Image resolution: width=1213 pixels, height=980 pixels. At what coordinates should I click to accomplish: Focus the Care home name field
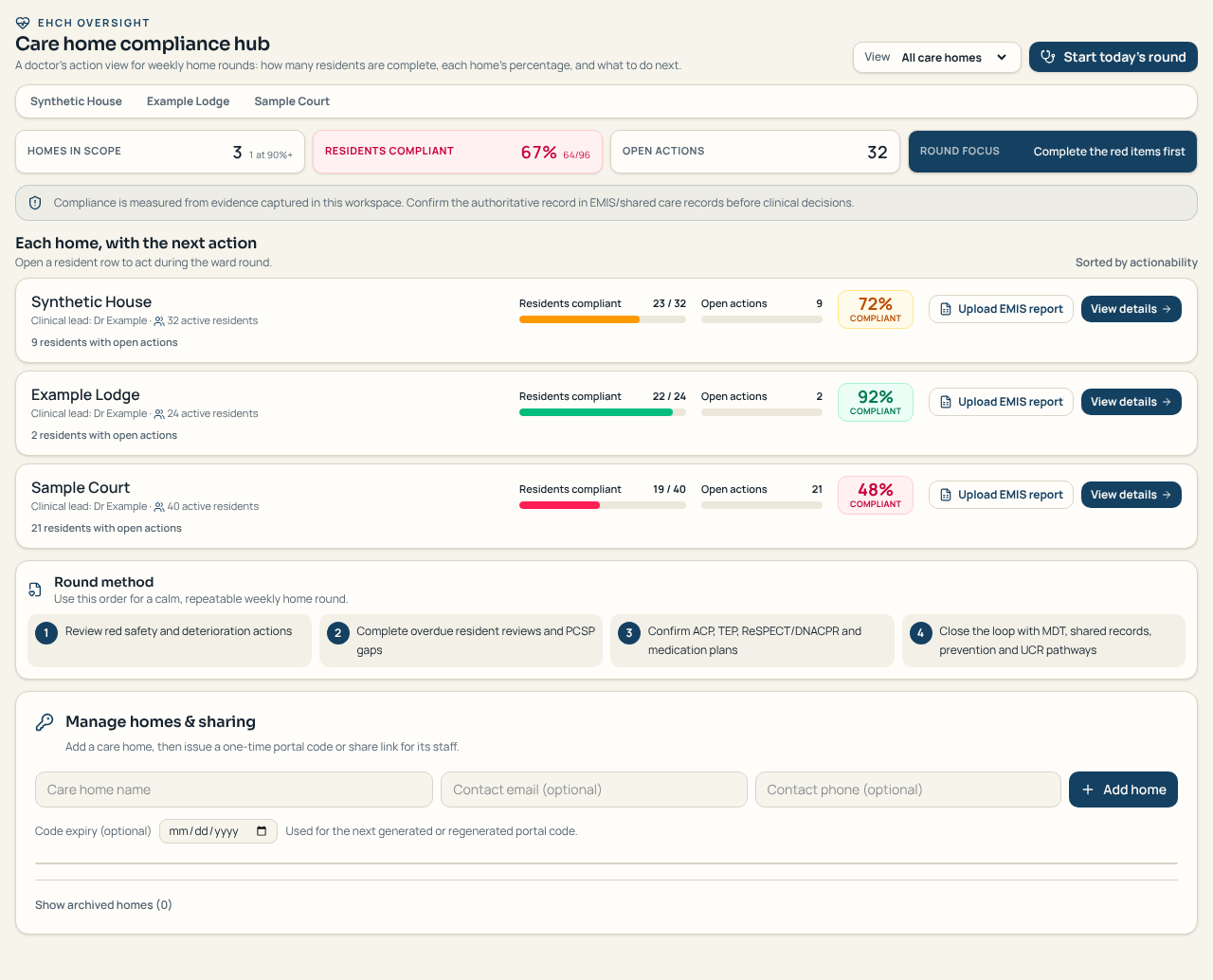[234, 789]
